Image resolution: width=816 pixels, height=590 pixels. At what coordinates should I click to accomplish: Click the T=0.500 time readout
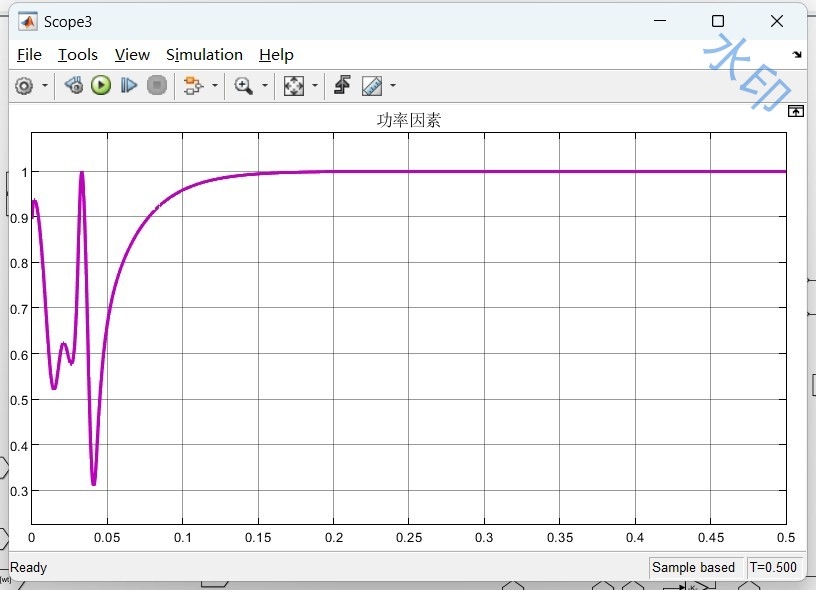[x=773, y=568]
